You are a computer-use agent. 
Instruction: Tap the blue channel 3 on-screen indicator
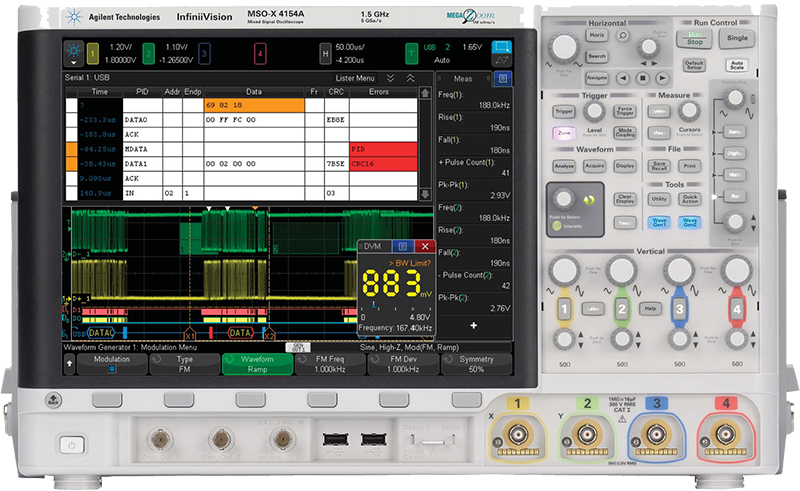[204, 53]
